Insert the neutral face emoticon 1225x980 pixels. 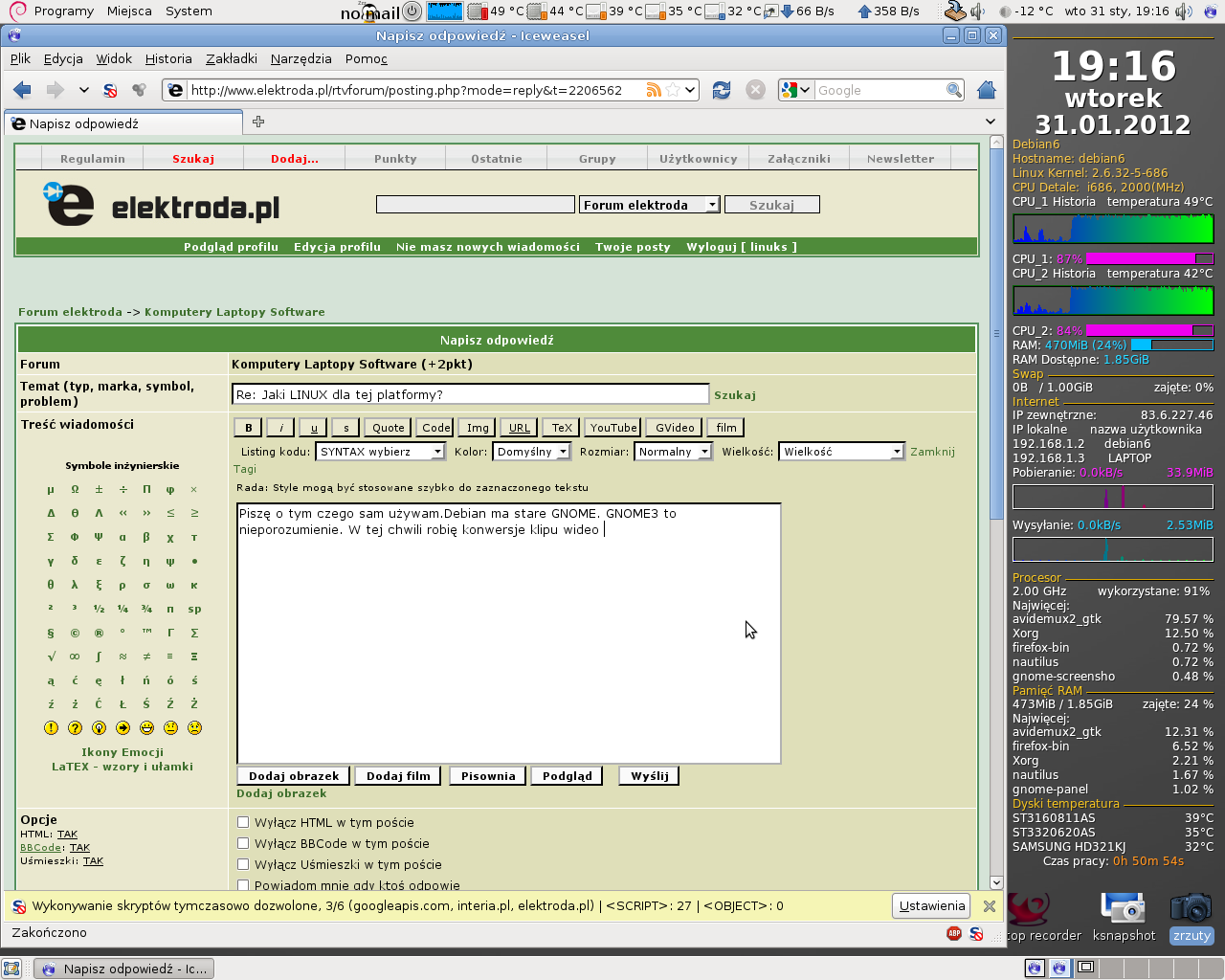170,728
